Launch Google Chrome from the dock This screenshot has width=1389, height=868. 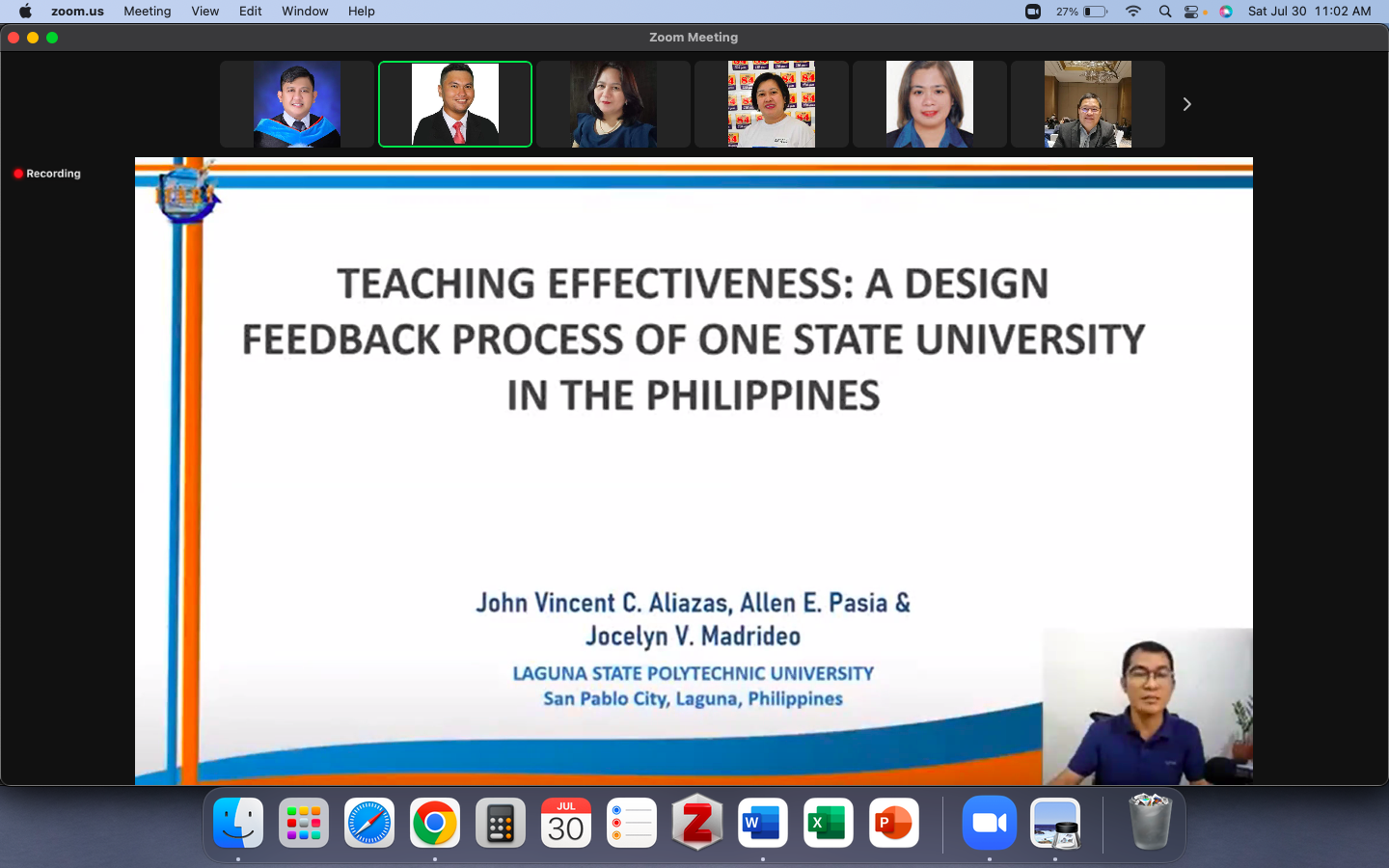[x=434, y=823]
